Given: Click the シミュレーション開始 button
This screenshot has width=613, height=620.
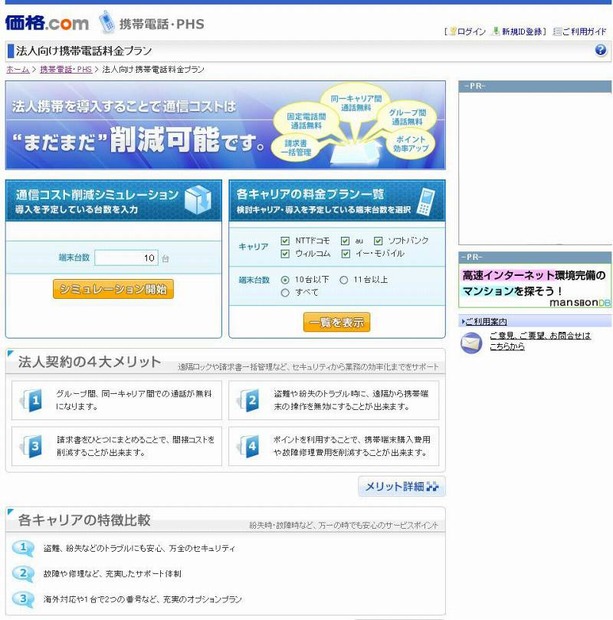Looking at the screenshot, I should tap(113, 289).
